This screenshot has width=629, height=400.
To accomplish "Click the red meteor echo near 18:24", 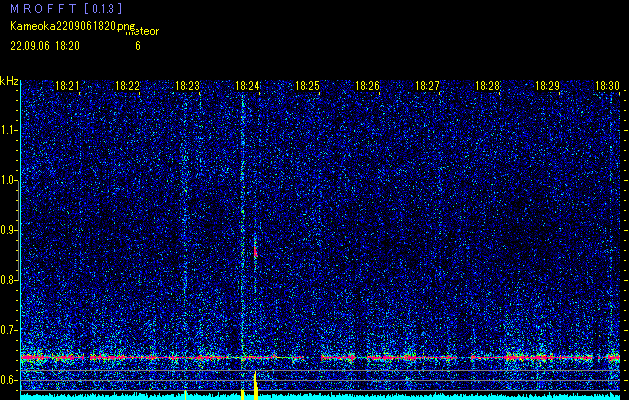I will tap(256, 251).
